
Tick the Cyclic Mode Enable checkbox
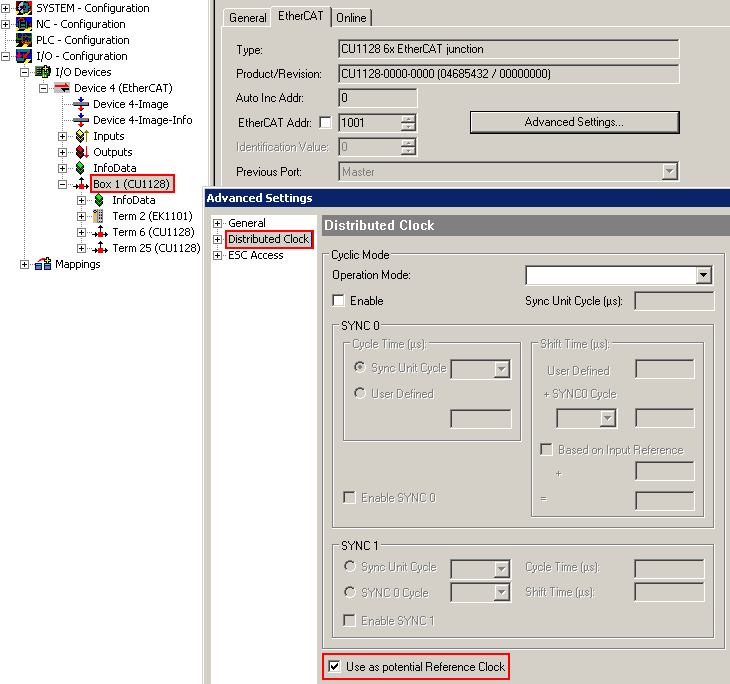[x=338, y=300]
